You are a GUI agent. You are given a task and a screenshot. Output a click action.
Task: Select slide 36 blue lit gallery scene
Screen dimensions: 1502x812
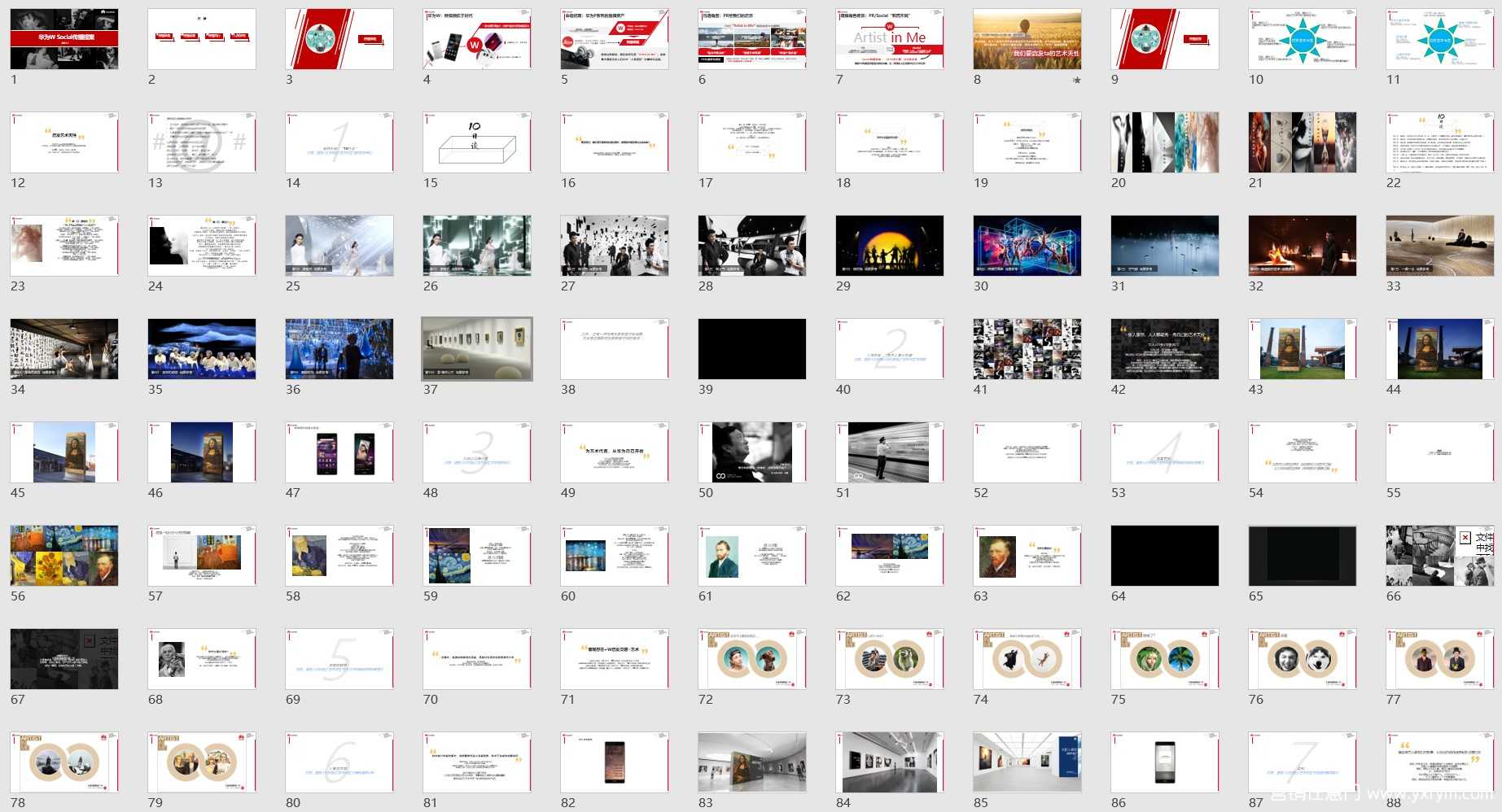[x=339, y=349]
